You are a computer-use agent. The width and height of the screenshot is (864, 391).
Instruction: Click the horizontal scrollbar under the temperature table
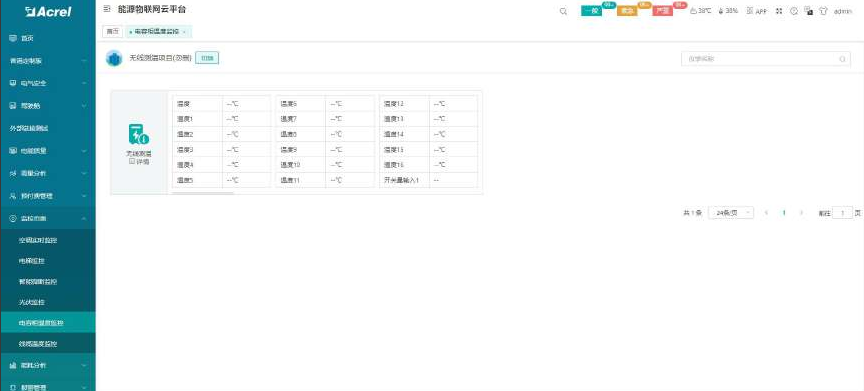(203, 193)
